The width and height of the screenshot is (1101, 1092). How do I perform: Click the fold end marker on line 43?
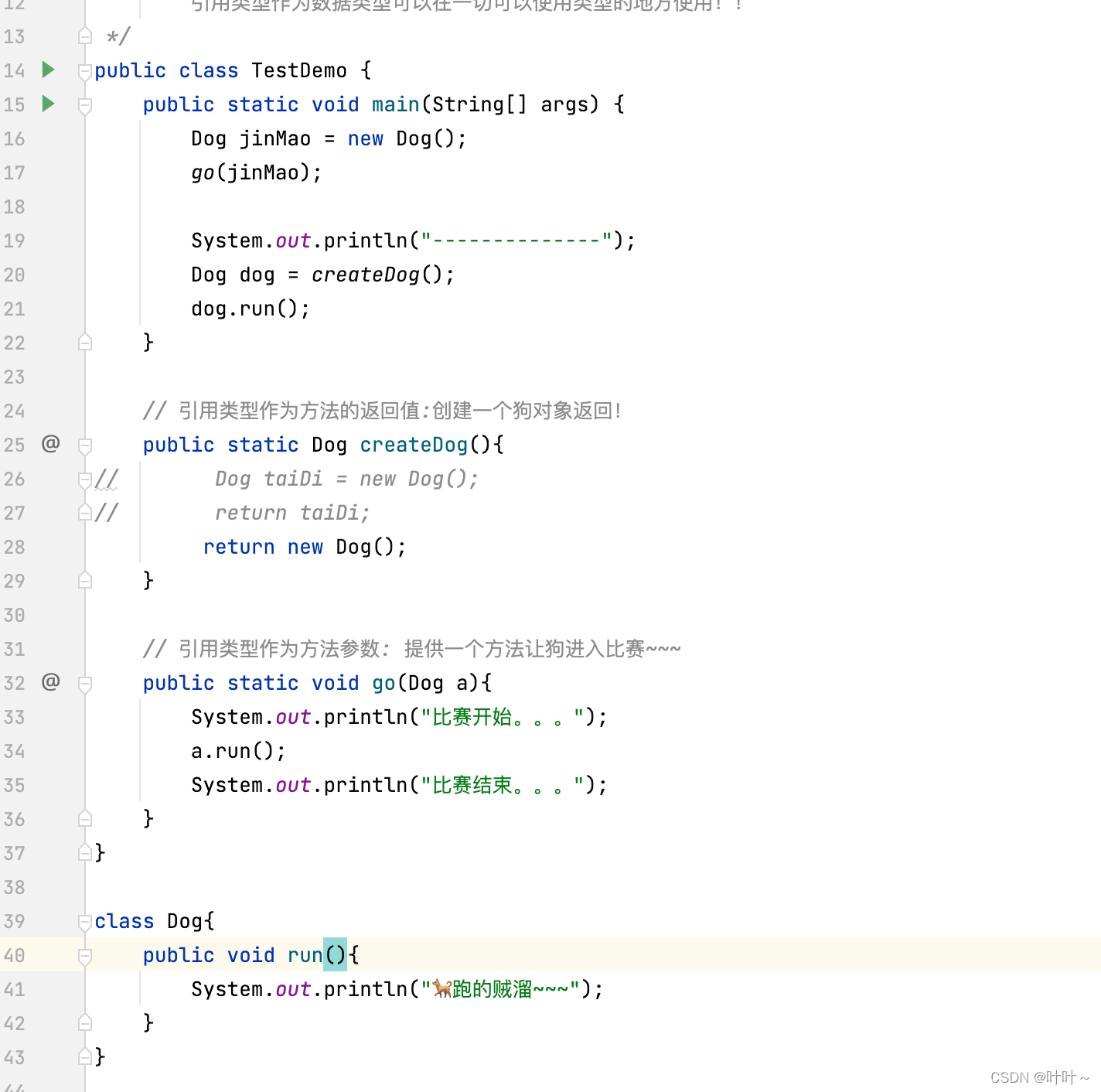[85, 1056]
